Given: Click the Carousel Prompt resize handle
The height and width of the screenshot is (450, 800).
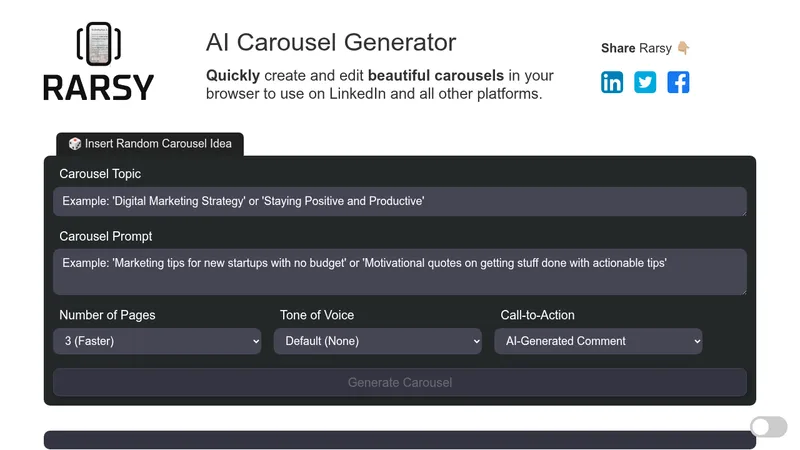Looking at the screenshot, I should coord(743,291).
